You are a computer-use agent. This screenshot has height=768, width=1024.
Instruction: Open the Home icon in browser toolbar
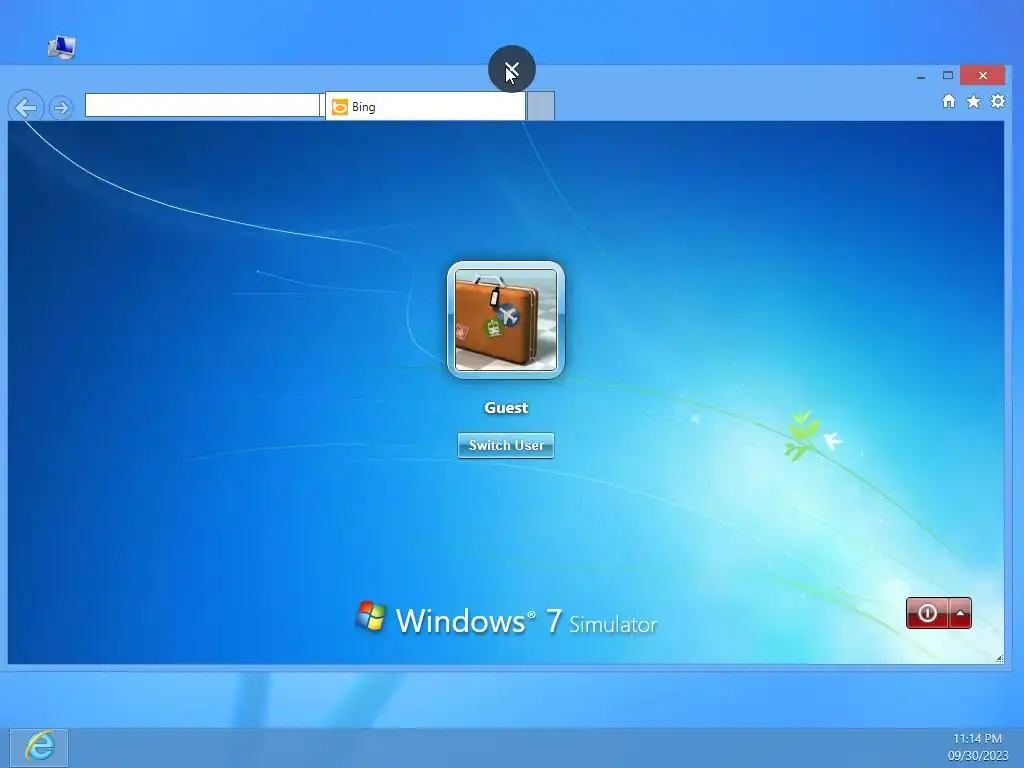click(x=949, y=101)
